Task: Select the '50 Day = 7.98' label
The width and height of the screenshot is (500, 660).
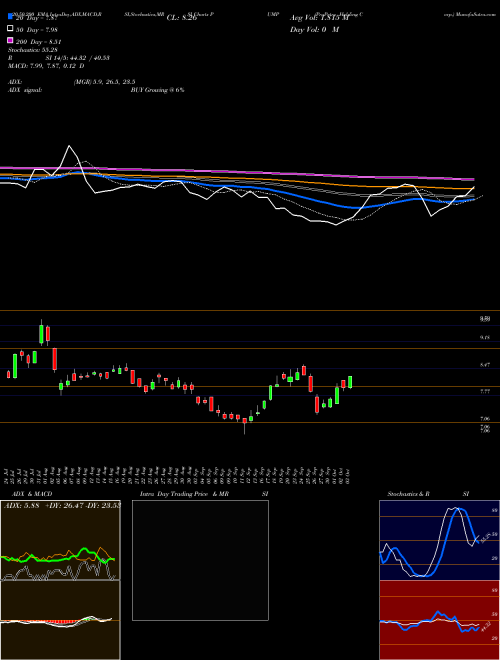Action: coord(37,29)
